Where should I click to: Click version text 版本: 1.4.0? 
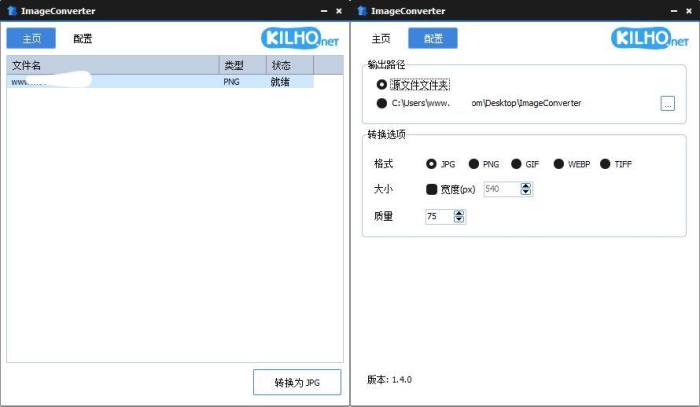tap(389, 380)
